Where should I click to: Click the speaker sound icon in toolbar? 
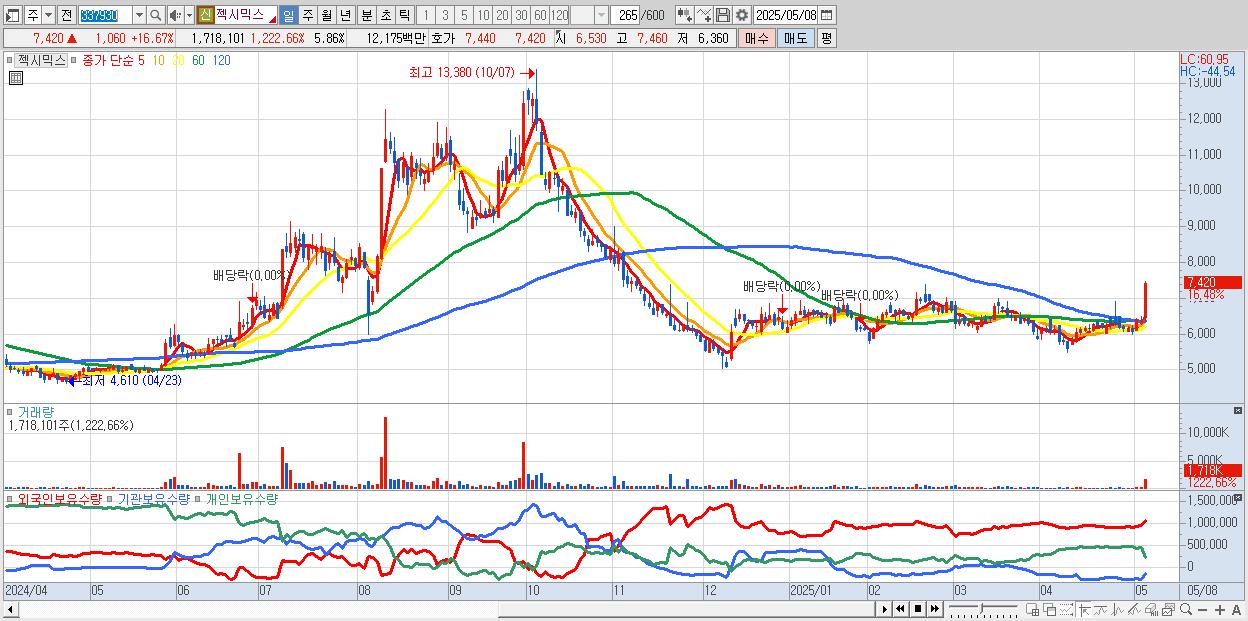pos(175,15)
